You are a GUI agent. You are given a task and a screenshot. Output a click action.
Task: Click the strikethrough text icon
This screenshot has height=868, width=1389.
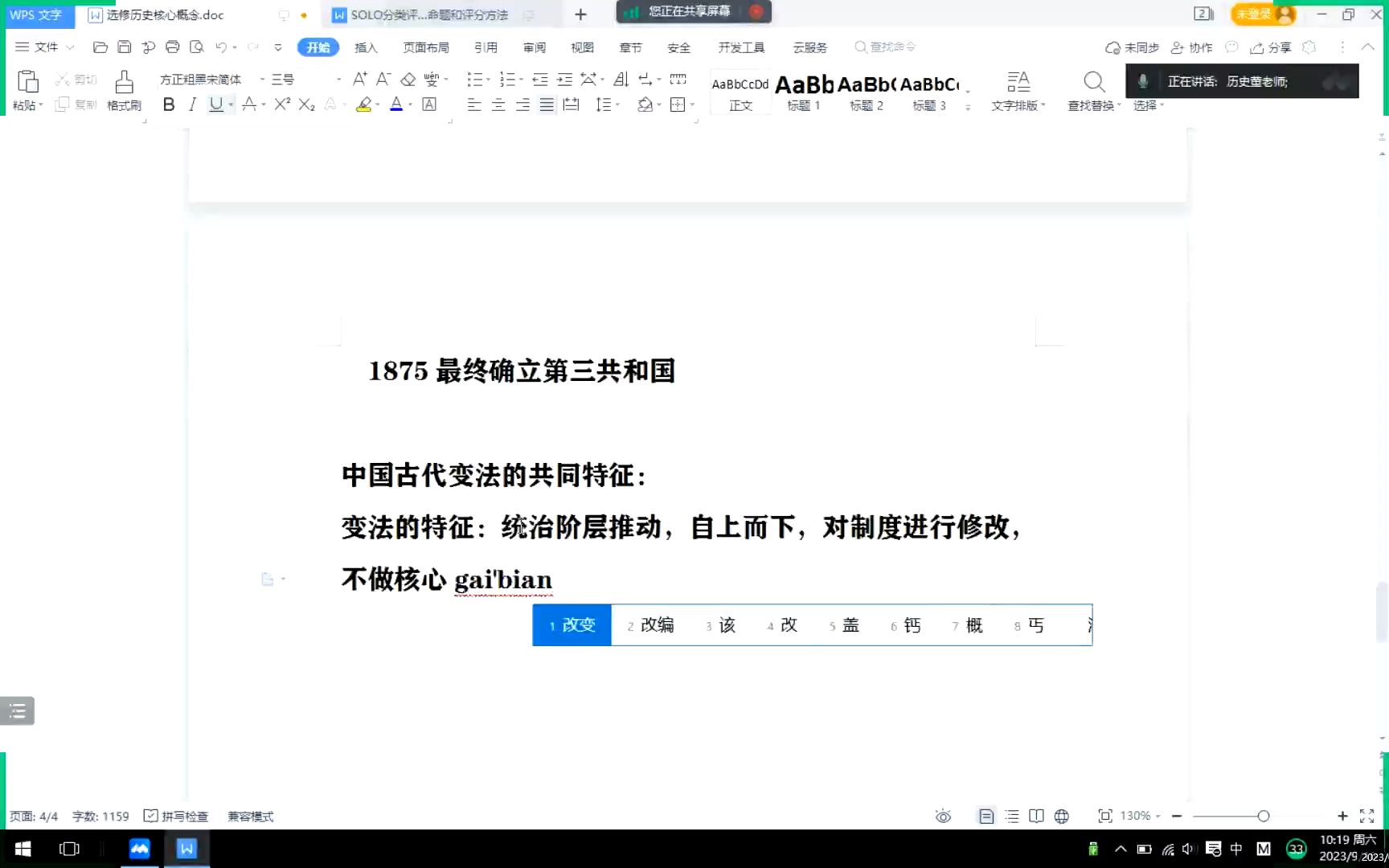[x=249, y=104]
